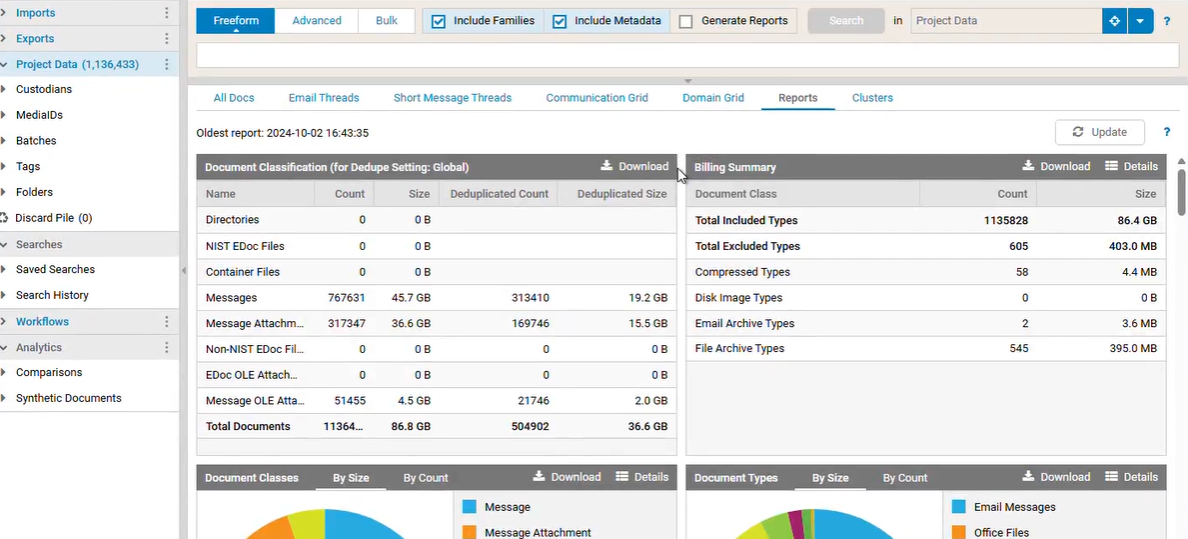Switch to Advanced search mode
Image resolution: width=1188 pixels, height=539 pixels.
click(317, 21)
